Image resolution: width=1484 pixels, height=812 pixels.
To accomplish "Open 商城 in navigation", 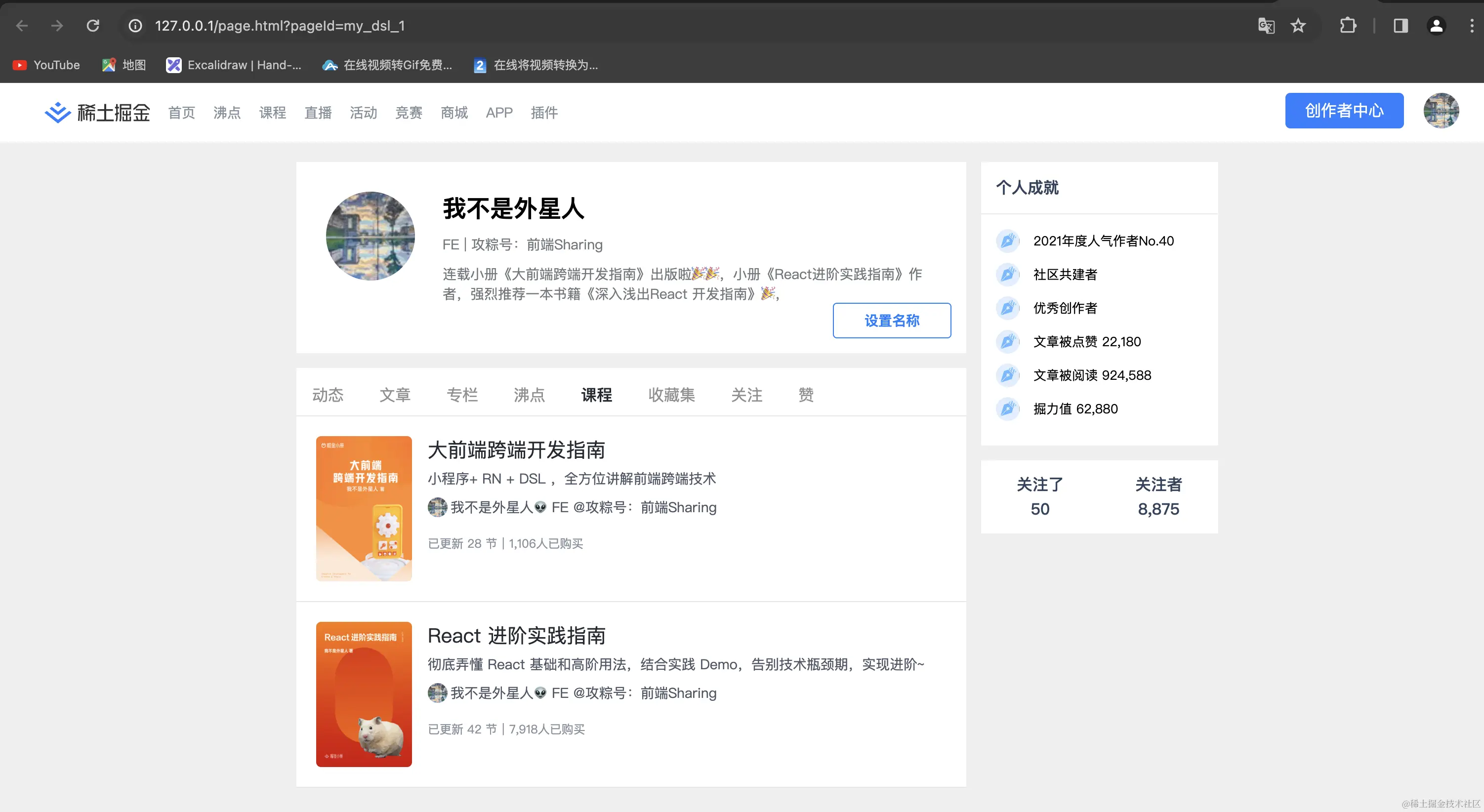I will tap(454, 113).
